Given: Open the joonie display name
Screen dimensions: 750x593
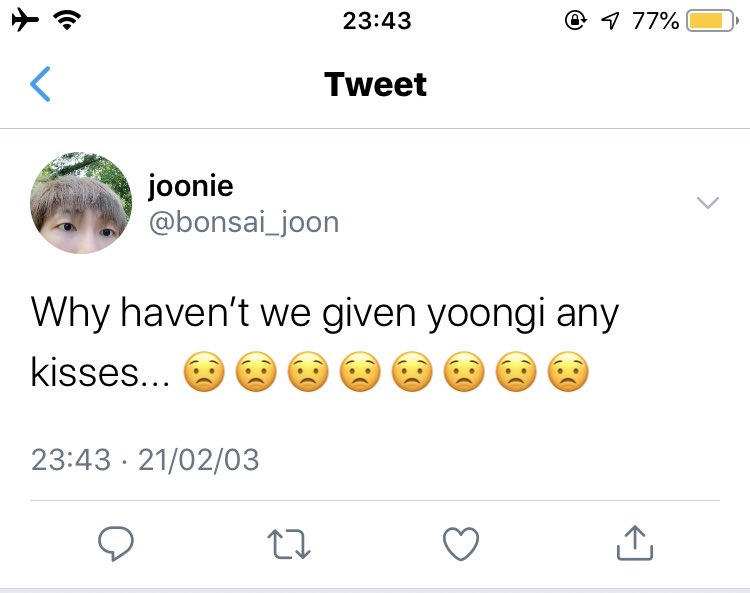Looking at the screenshot, I should click(190, 186).
